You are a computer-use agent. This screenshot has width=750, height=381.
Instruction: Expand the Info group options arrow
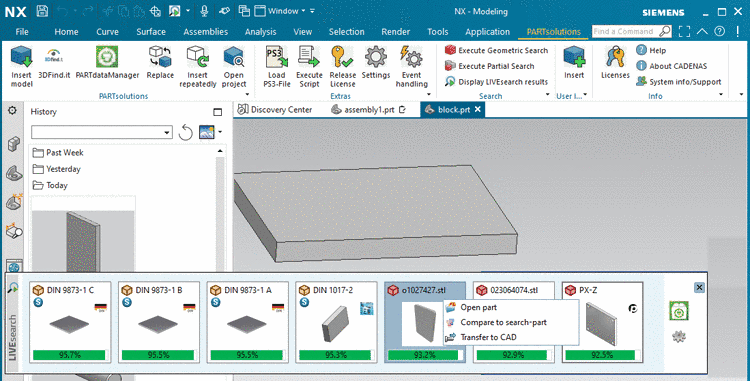click(721, 95)
